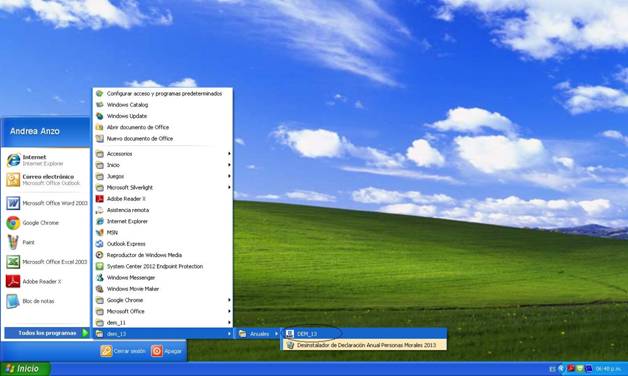The width and height of the screenshot is (628, 376).
Task: Click the Windows Catalog entry
Action: click(x=163, y=105)
